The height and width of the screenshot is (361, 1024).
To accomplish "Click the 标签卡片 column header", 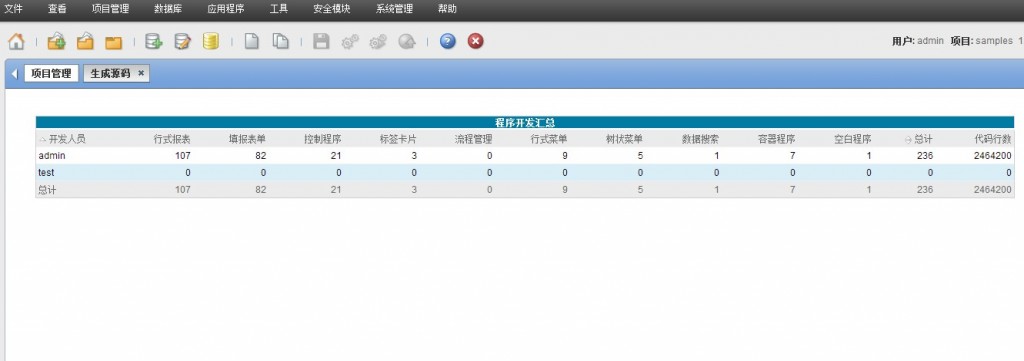I will click(x=398, y=139).
